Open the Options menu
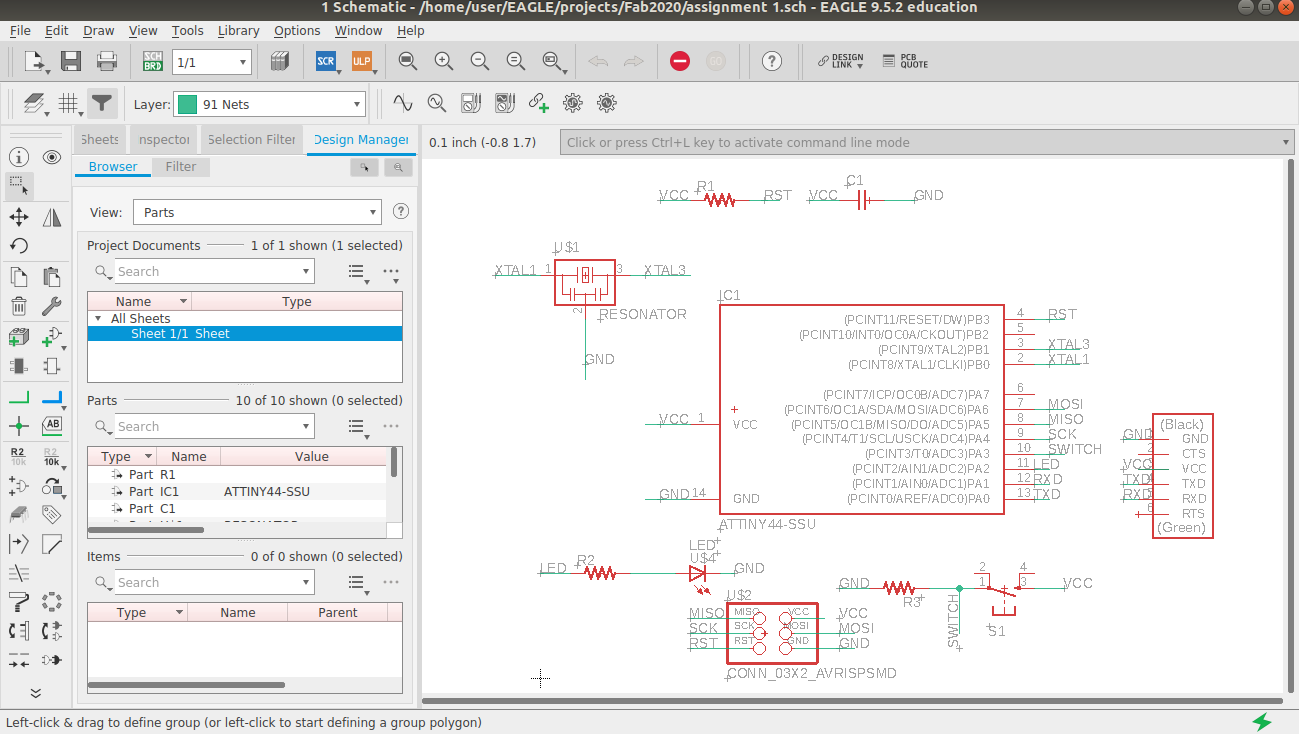The height and width of the screenshot is (734, 1299). [297, 31]
